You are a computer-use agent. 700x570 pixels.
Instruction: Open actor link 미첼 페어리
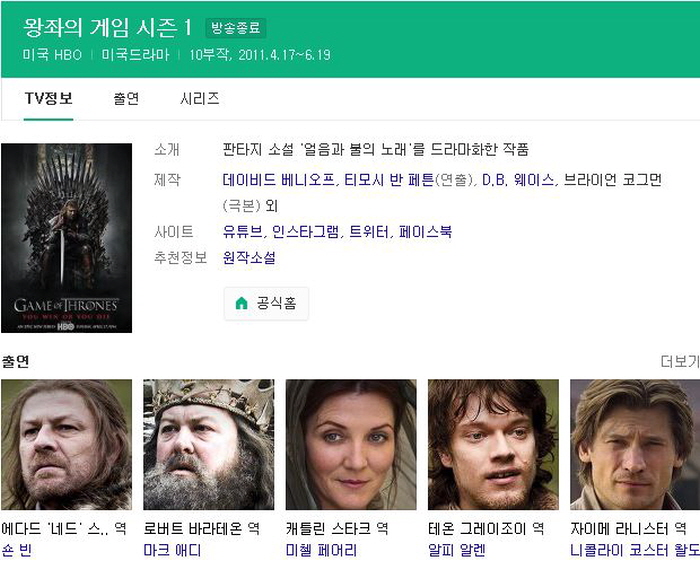pyautogui.click(x=321, y=550)
